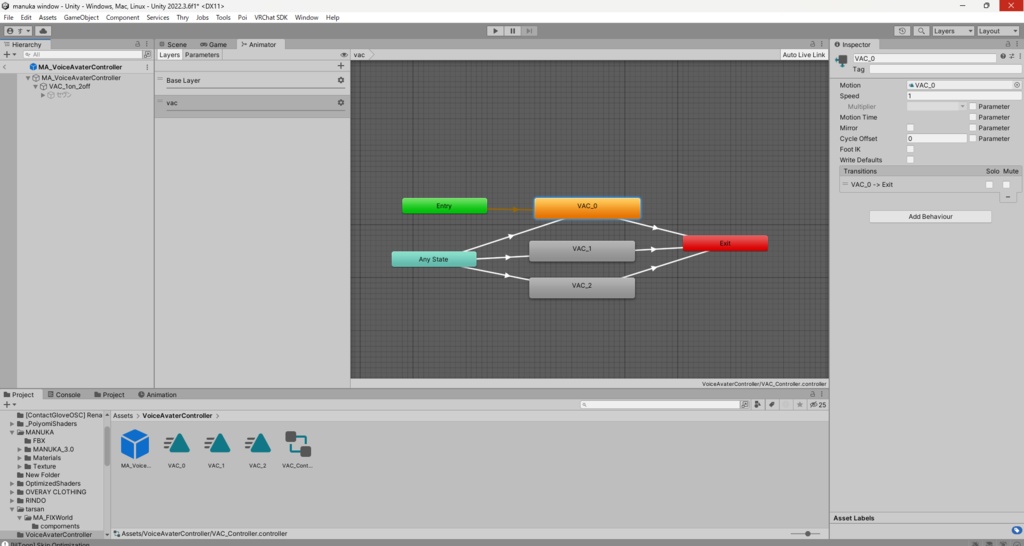This screenshot has height=546, width=1024.
Task: Open the account dropdown in toolbar
Action: tap(18, 31)
